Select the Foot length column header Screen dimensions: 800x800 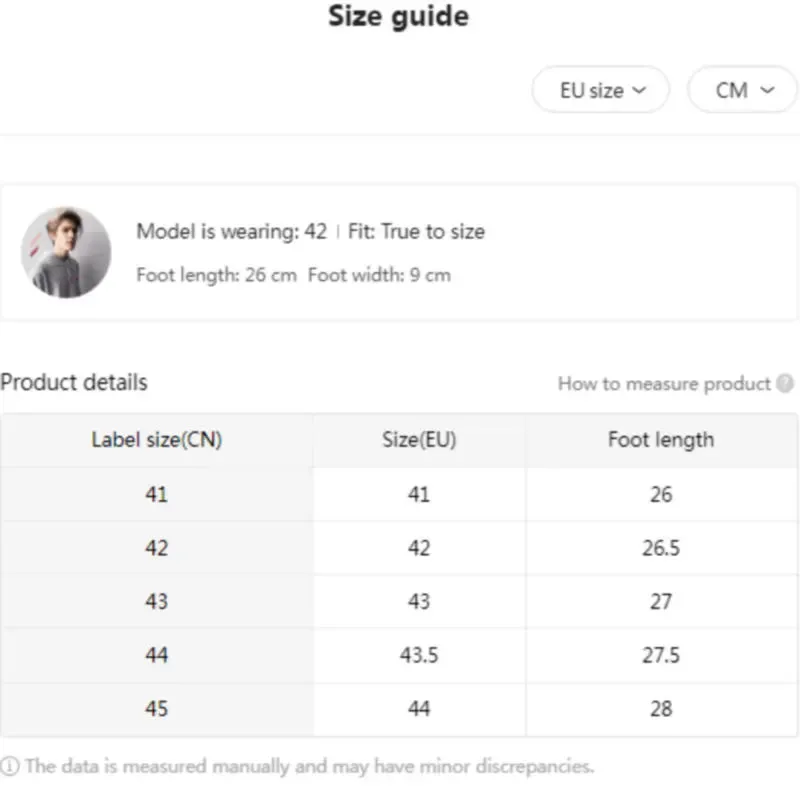662,440
